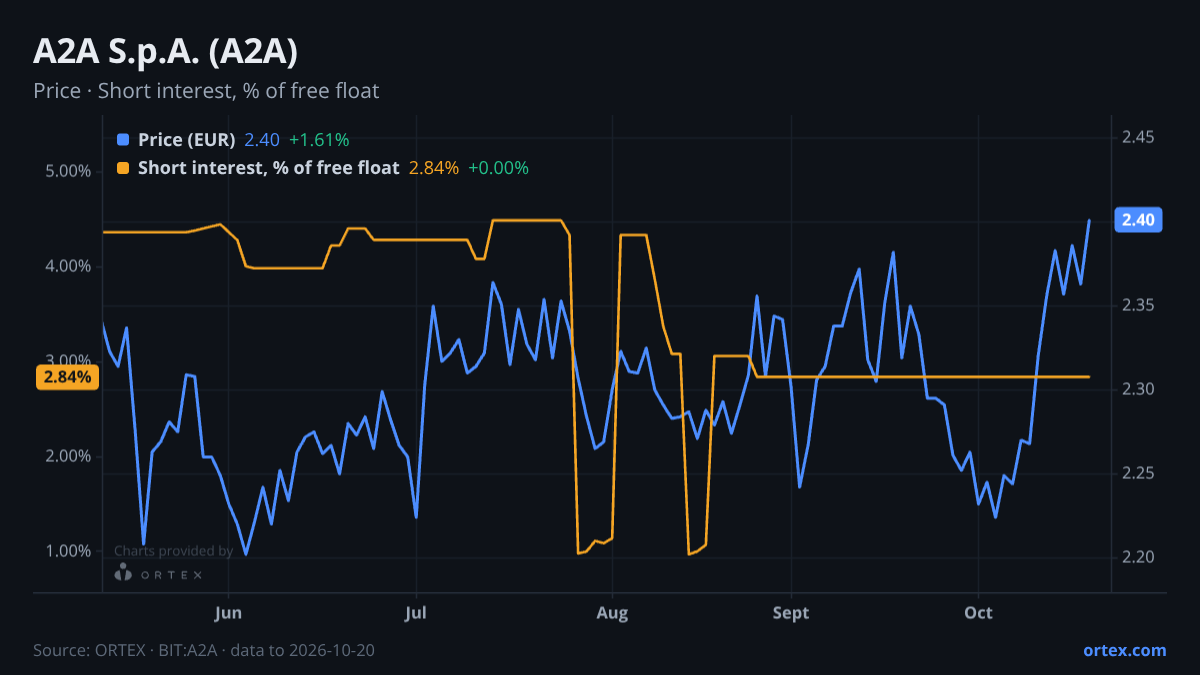Click the +1.61% price change value
The image size is (1200, 675).
319,140
